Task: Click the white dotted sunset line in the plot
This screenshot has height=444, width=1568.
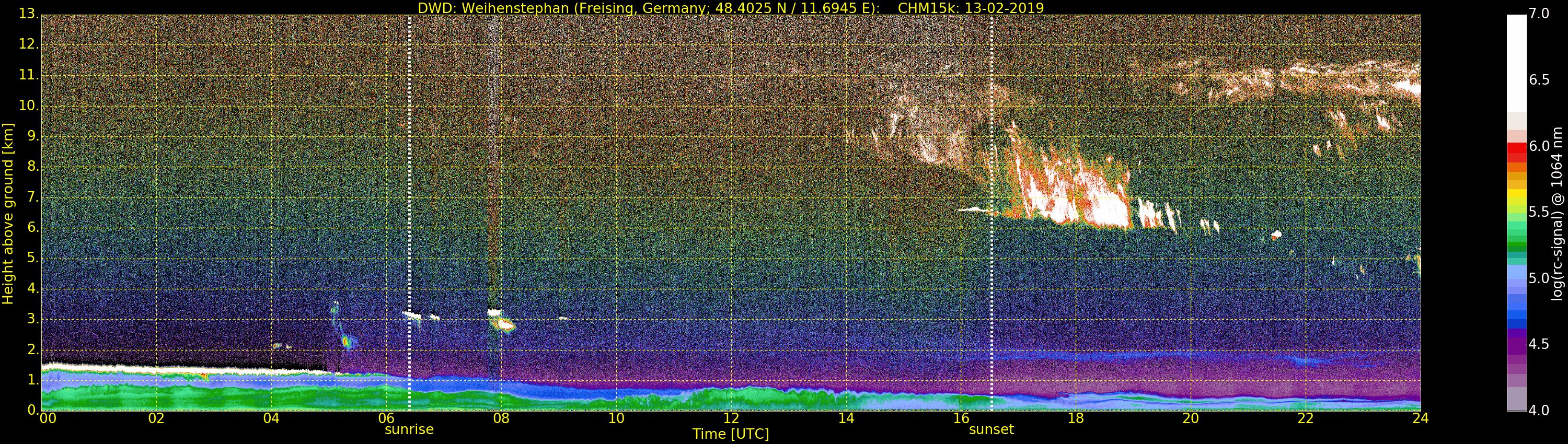Action: [991, 213]
